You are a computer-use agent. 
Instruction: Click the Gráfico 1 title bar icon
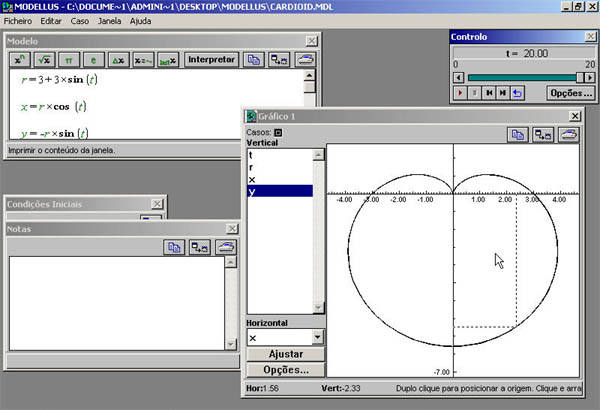251,116
